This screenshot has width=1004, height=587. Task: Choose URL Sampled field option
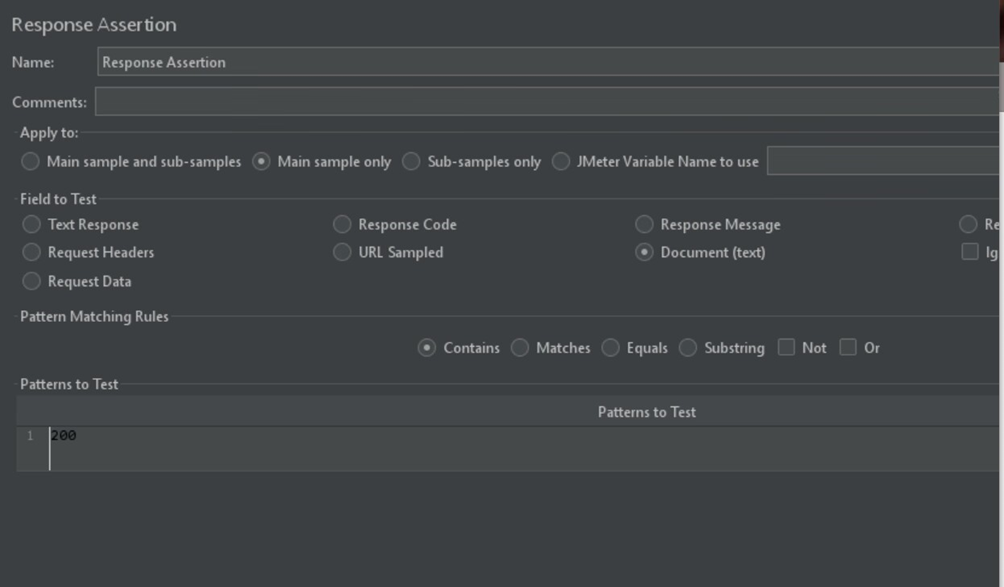click(x=343, y=252)
